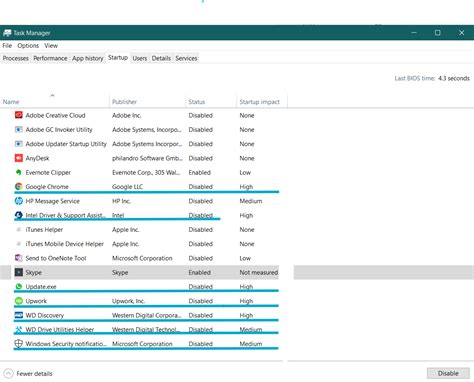The height and width of the screenshot is (382, 474).
Task: Click the Adobe Updater Startup Utility icon
Action: click(x=19, y=144)
